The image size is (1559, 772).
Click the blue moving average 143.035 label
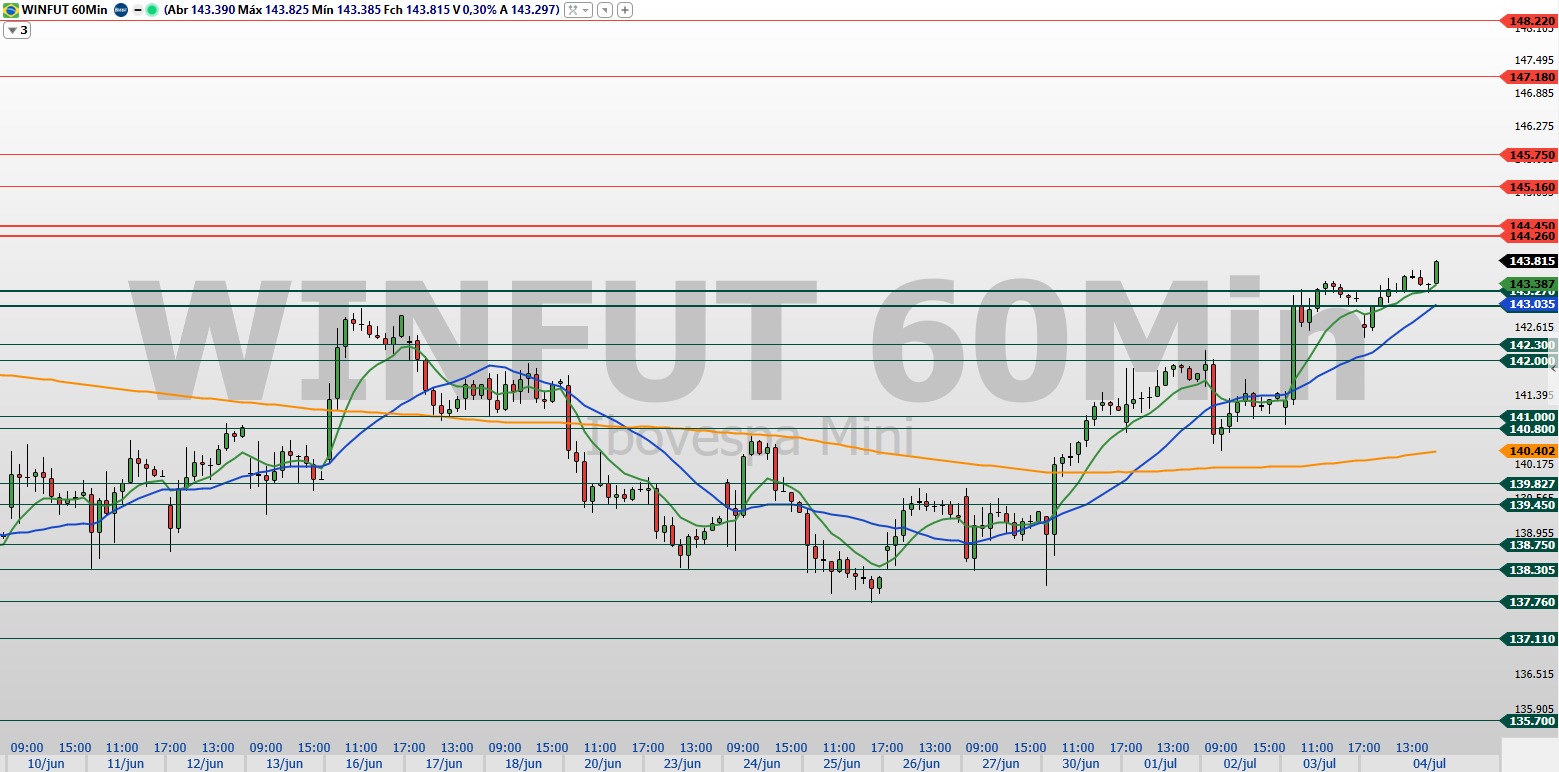pos(1531,304)
